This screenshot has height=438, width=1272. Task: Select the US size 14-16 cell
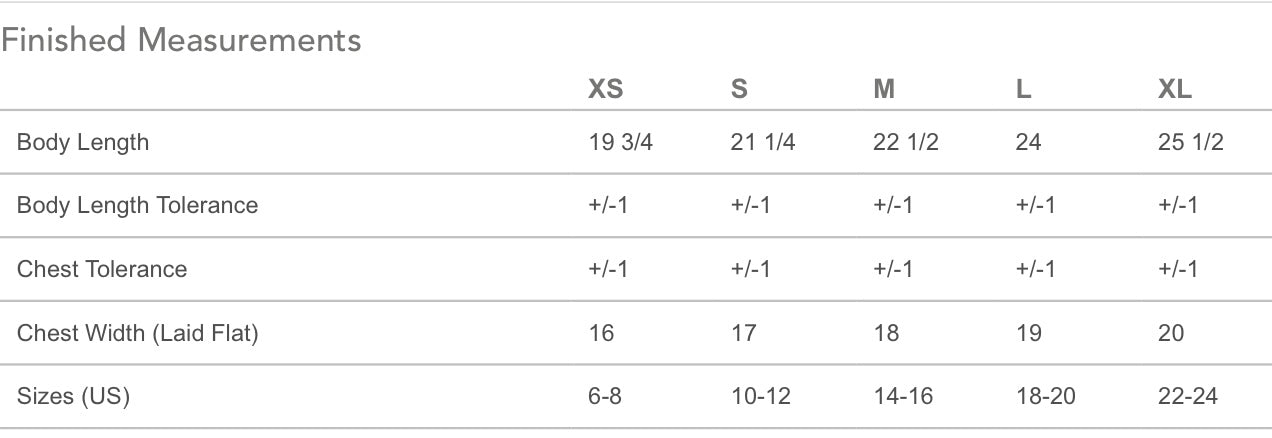[x=903, y=396]
